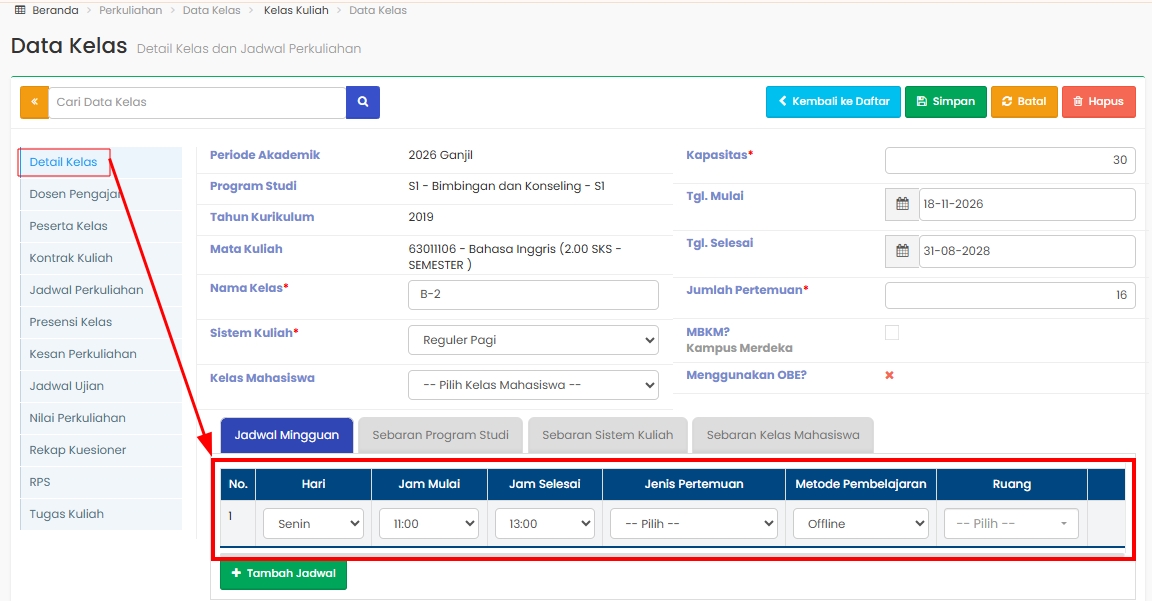Click the calendar icon beside Tgl. Mulai

tap(902, 204)
